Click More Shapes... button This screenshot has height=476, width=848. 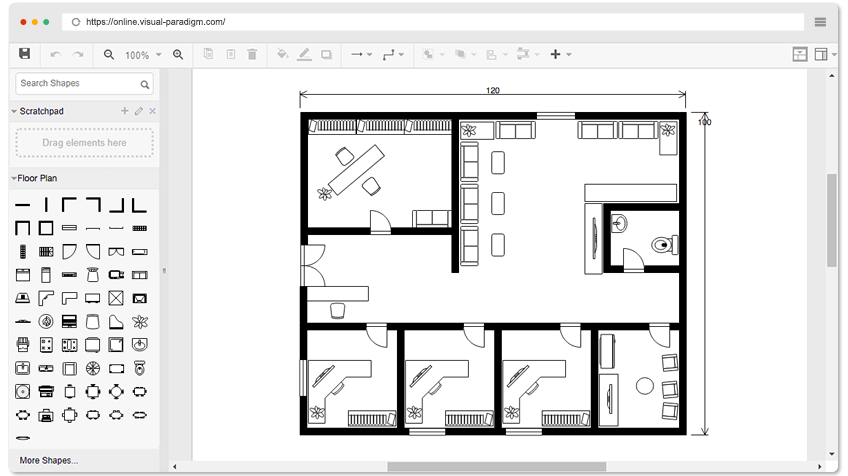[49, 461]
